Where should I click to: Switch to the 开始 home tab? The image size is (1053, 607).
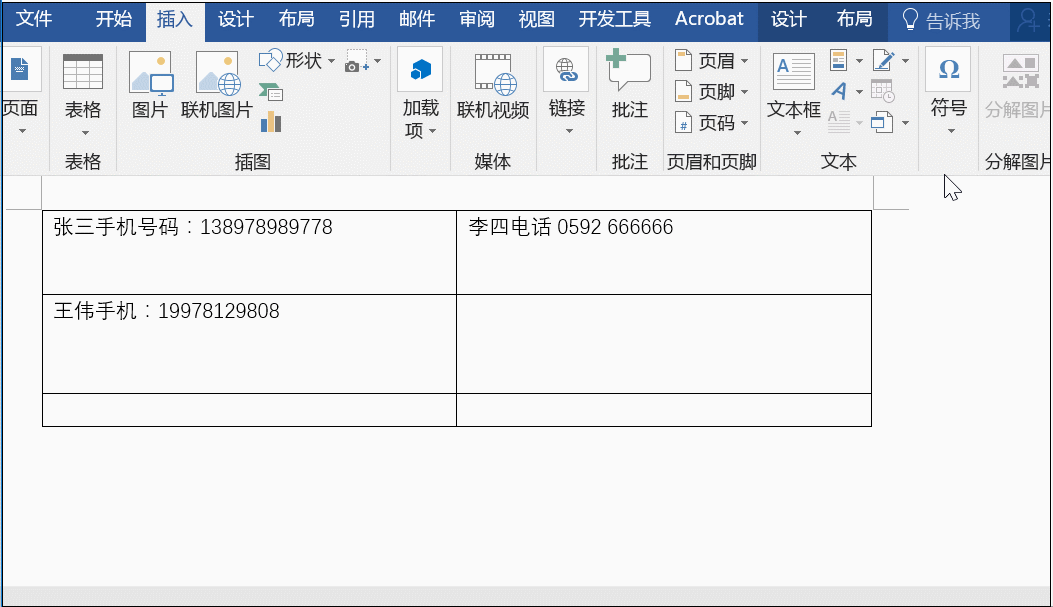(x=113, y=19)
